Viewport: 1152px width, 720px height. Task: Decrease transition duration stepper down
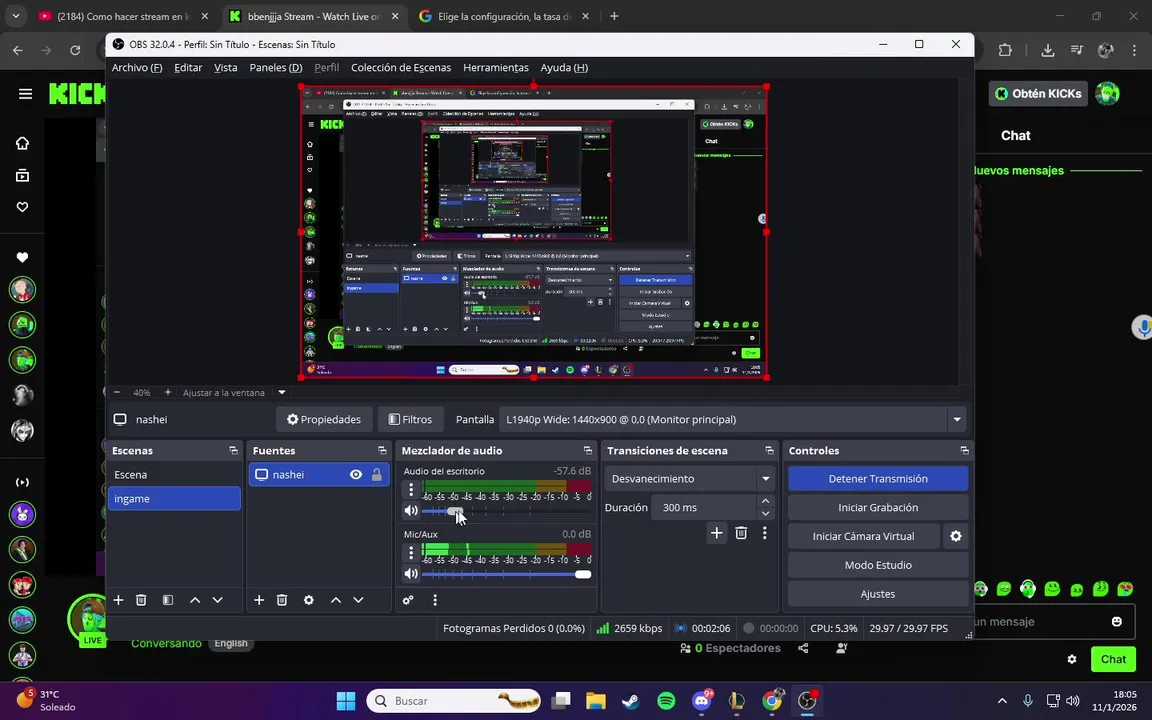click(x=765, y=514)
